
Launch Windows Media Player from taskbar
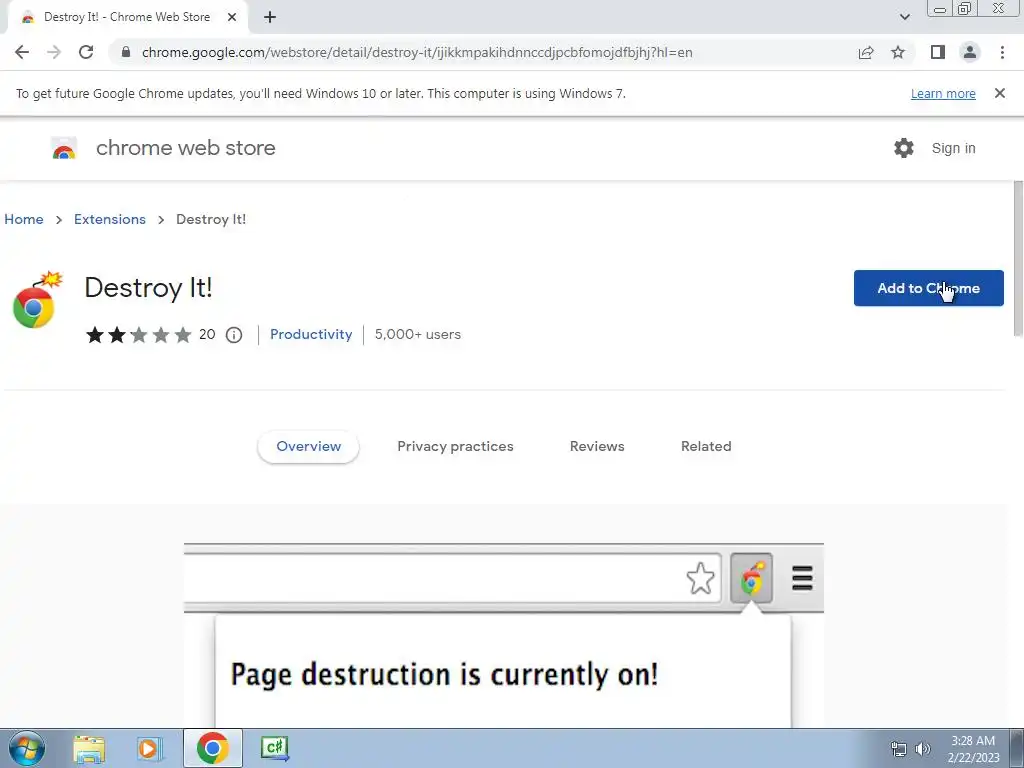tap(150, 748)
